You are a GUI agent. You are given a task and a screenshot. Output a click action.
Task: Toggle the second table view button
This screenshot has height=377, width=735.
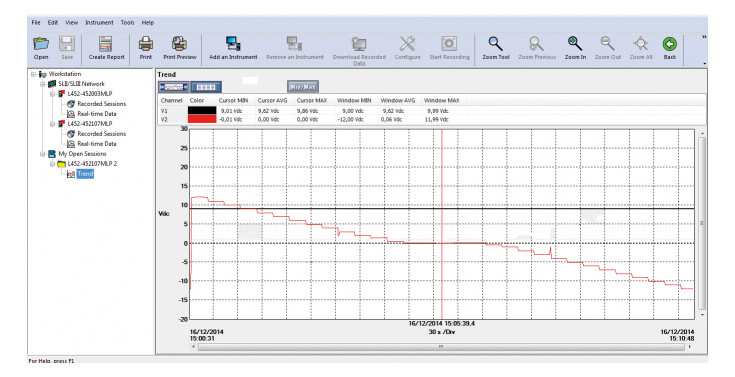click(206, 87)
